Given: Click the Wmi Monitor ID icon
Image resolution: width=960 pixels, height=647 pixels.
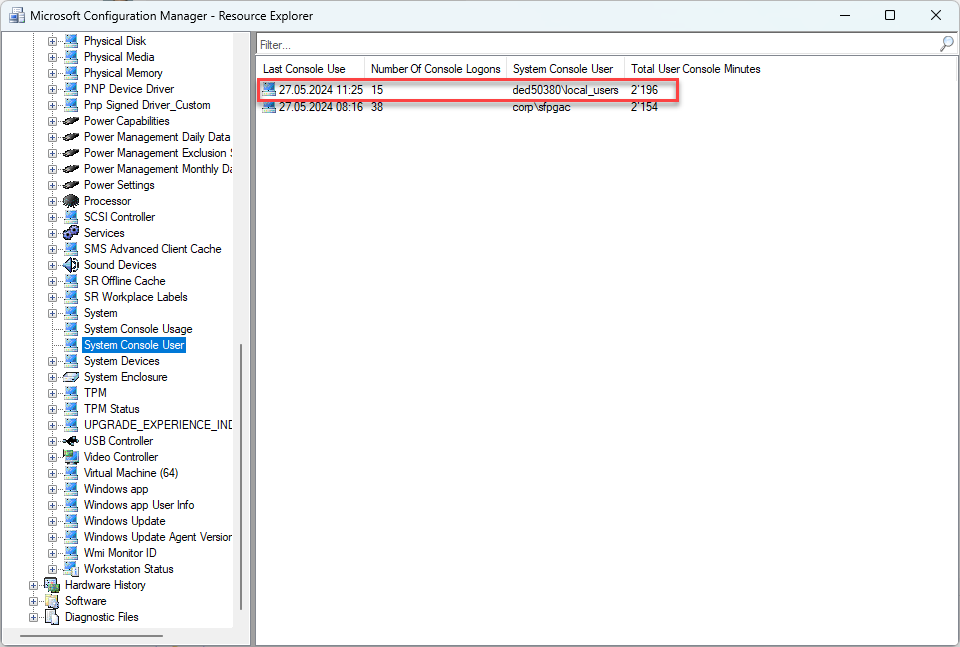Looking at the screenshot, I should coord(71,553).
